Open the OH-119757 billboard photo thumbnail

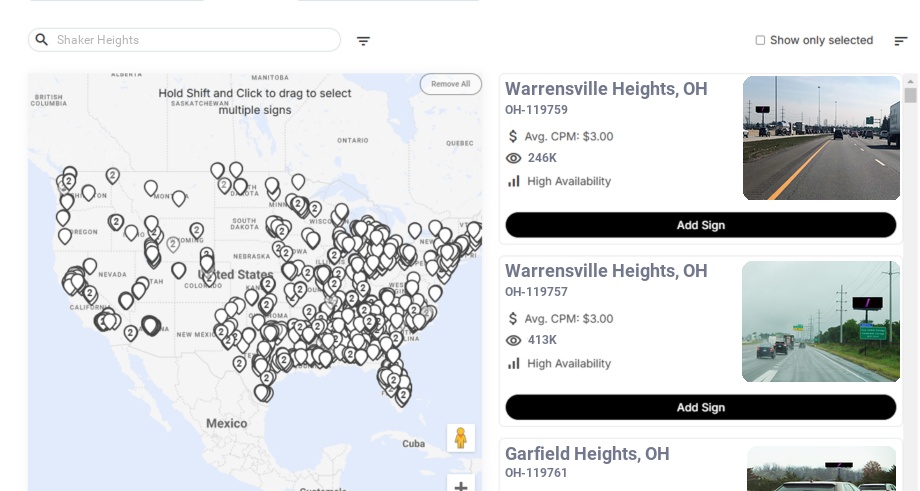(821, 321)
